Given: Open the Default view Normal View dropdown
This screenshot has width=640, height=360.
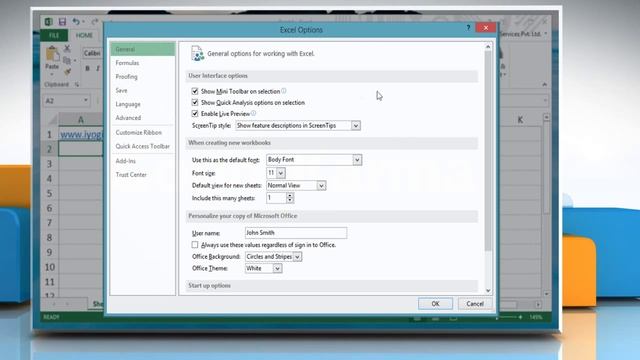Looking at the screenshot, I should point(321,186).
